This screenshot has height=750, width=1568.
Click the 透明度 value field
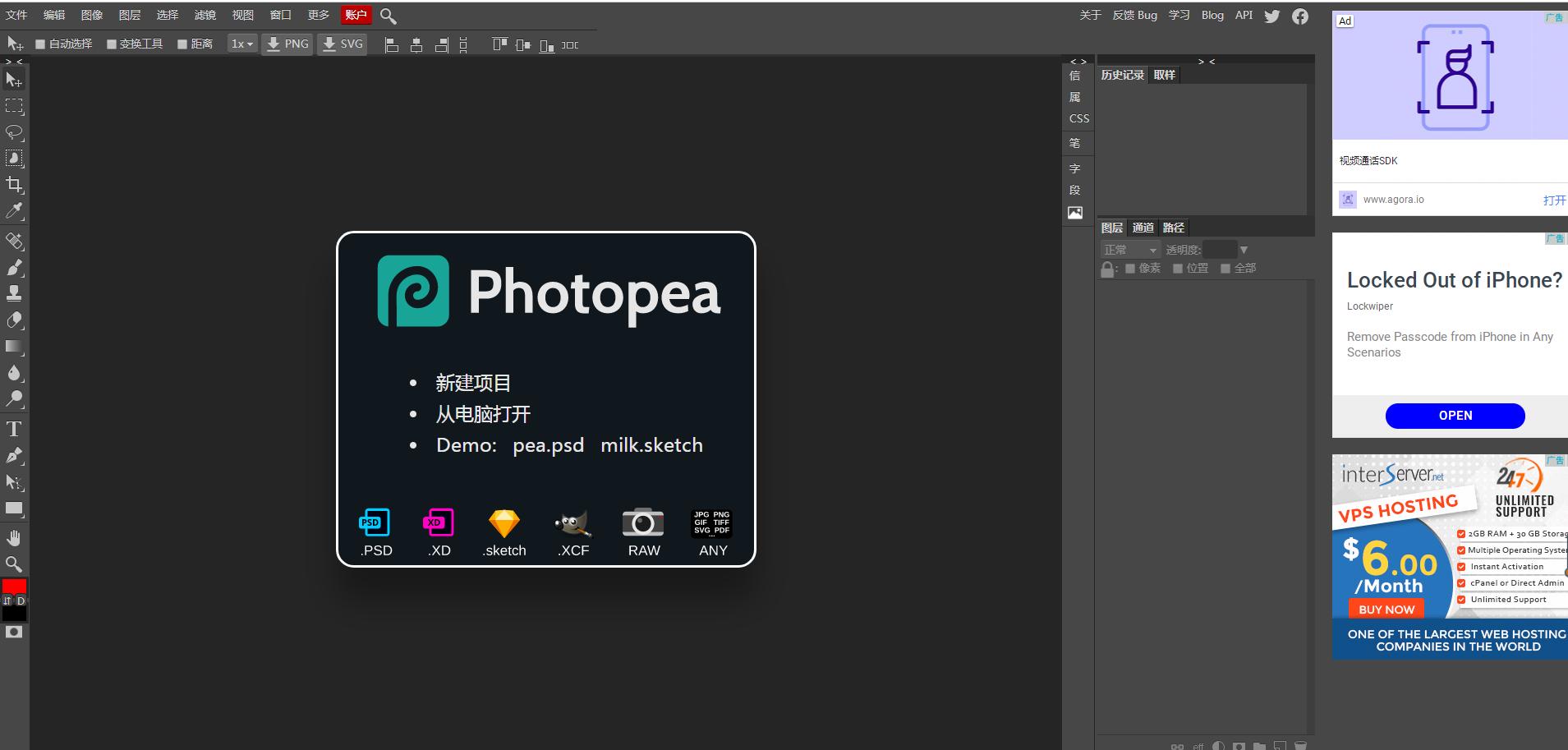click(x=1219, y=250)
